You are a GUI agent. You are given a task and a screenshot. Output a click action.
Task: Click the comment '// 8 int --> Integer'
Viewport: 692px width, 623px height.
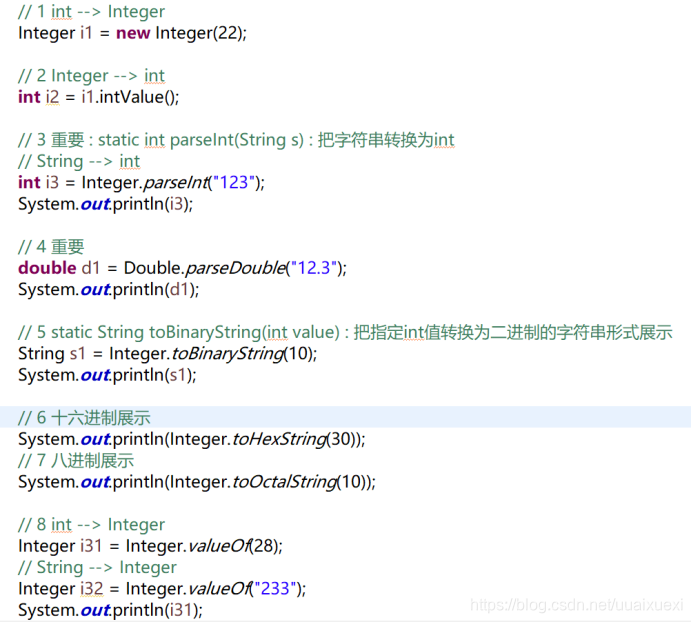(91, 525)
